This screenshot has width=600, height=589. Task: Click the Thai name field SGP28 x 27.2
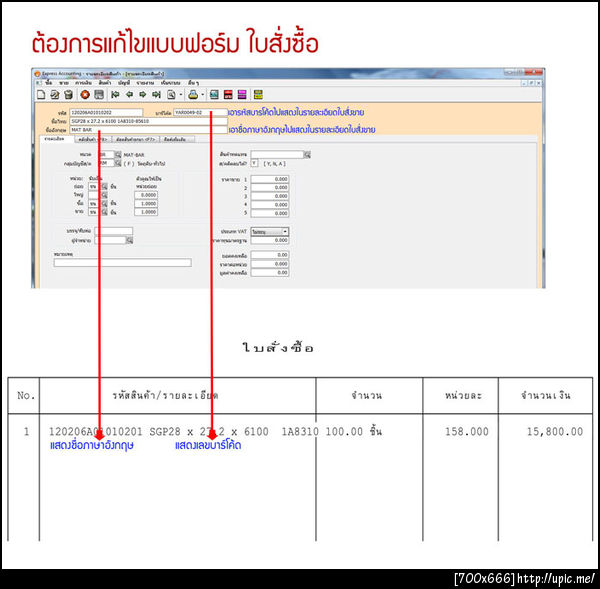pos(148,121)
